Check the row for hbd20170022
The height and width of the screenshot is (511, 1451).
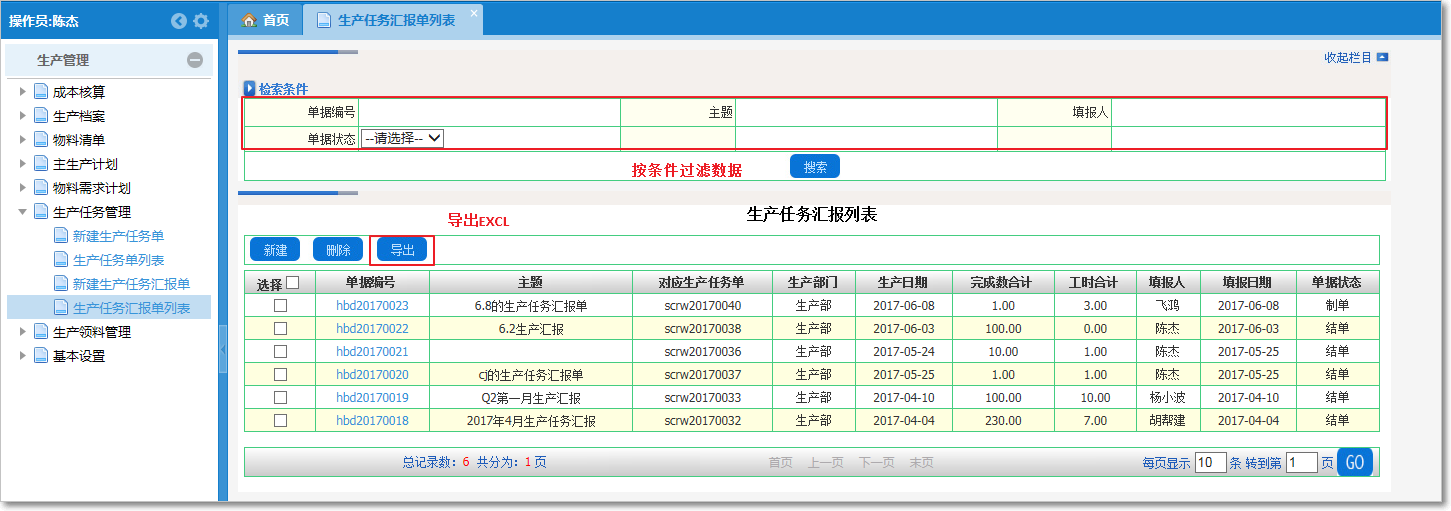[280, 328]
